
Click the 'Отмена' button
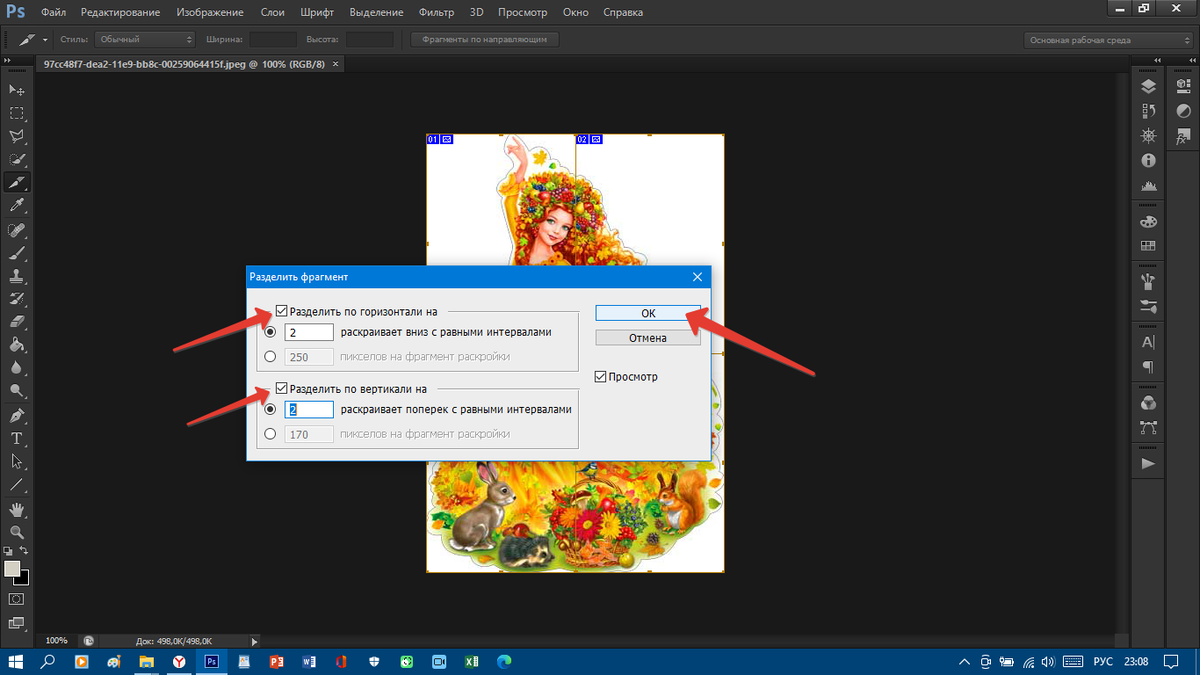click(x=648, y=338)
